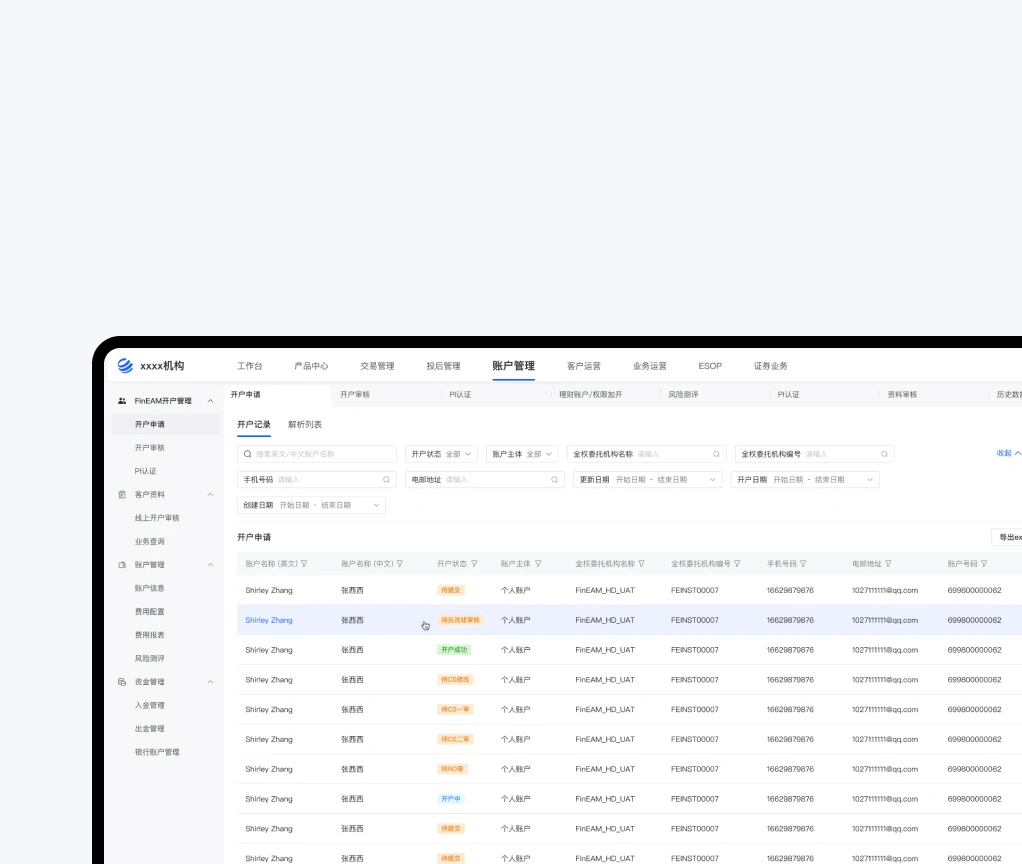Switch to the 解析列表 tab
Image resolution: width=1022 pixels, height=864 pixels.
tap(305, 424)
